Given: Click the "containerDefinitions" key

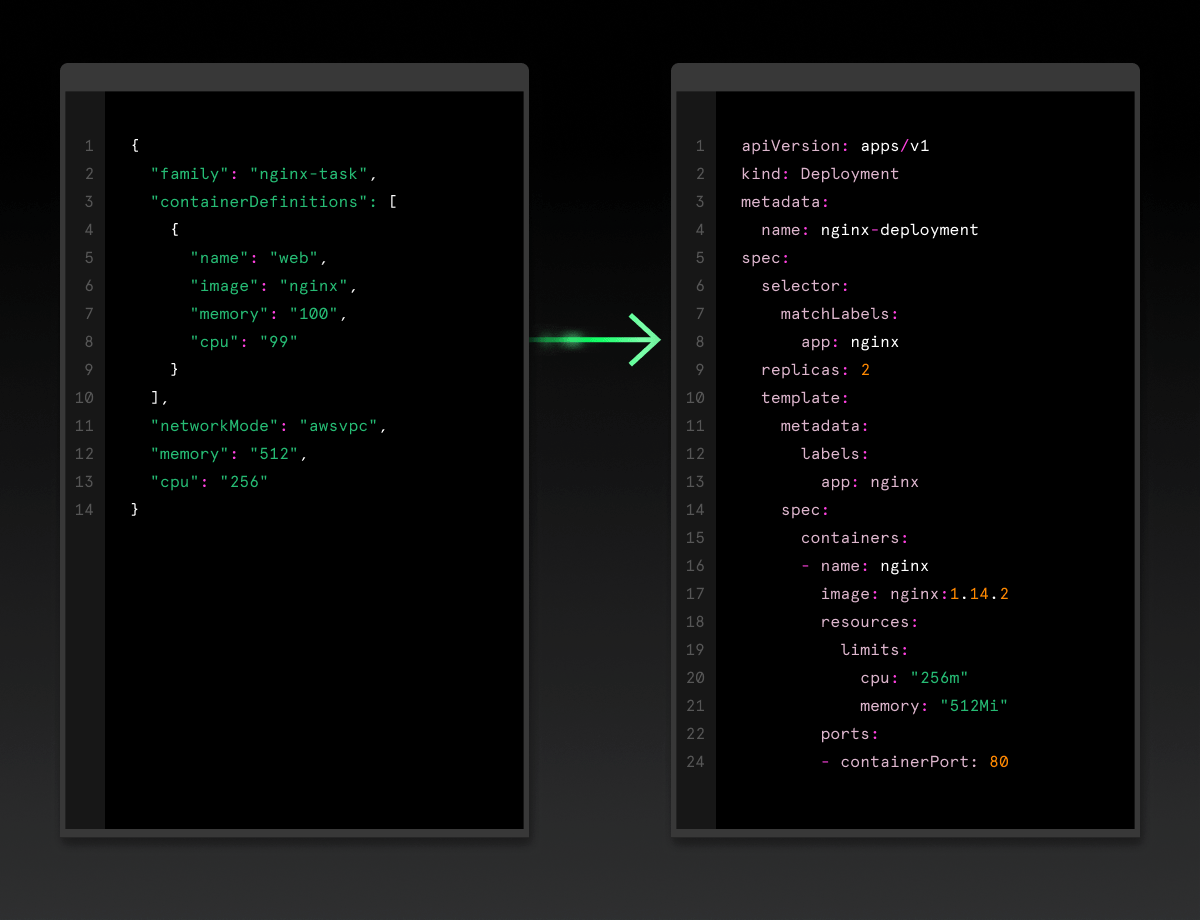Looking at the screenshot, I should point(260,202).
